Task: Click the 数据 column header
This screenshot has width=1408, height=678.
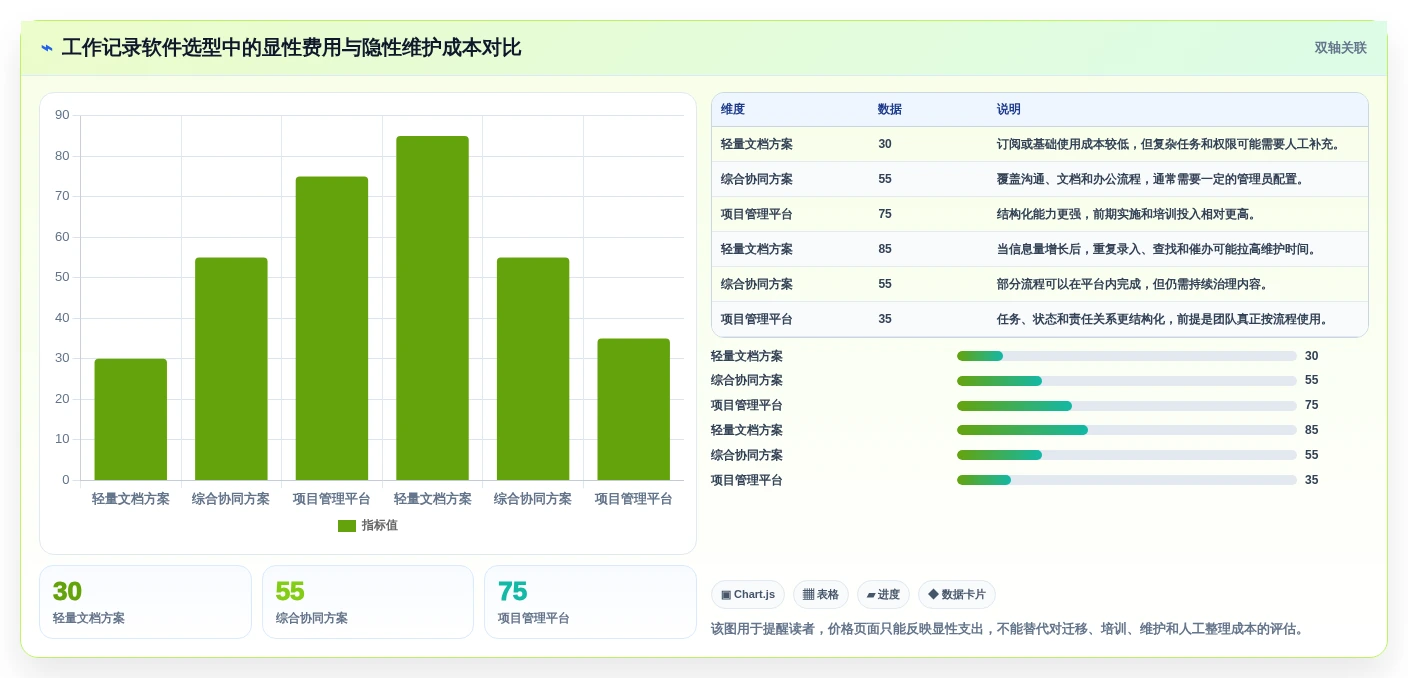Action: [890, 110]
